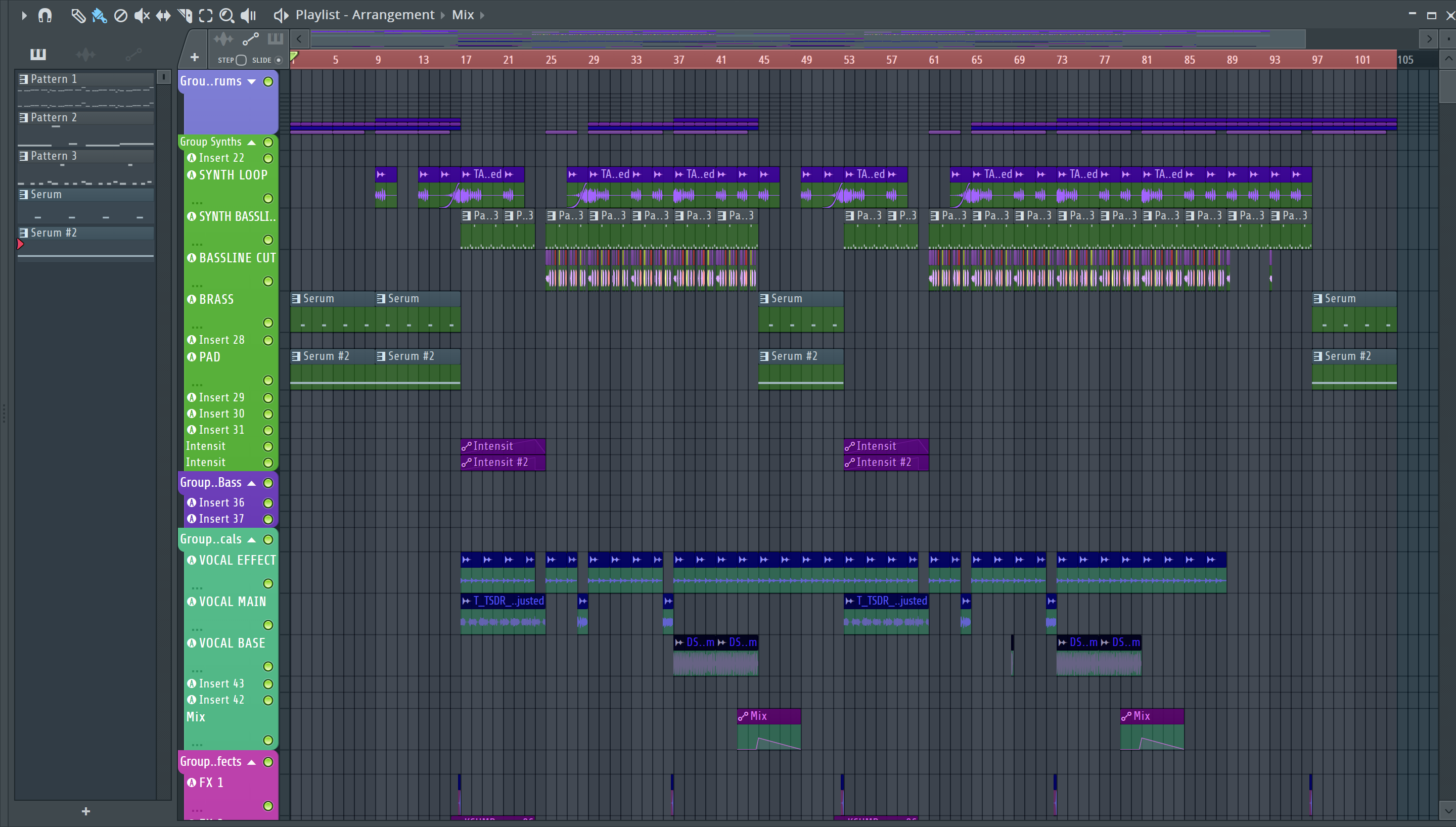The width and height of the screenshot is (1456, 827).
Task: Mute the Group Drums track
Action: tap(268, 82)
